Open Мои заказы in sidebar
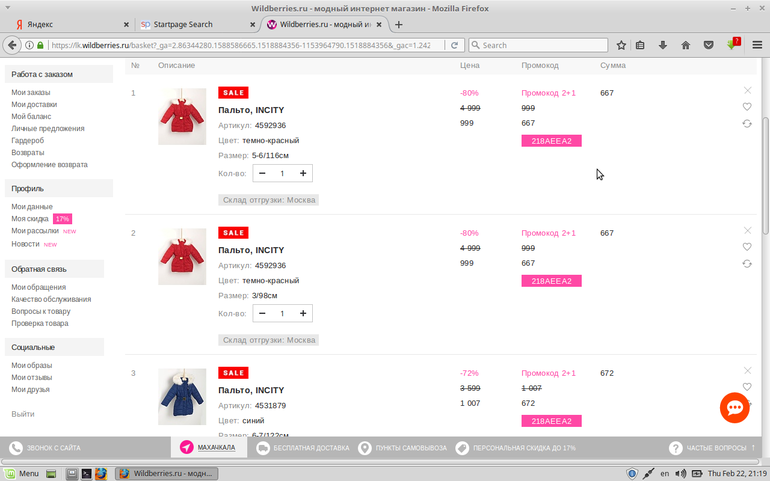This screenshot has height=481, width=770. 31,92
